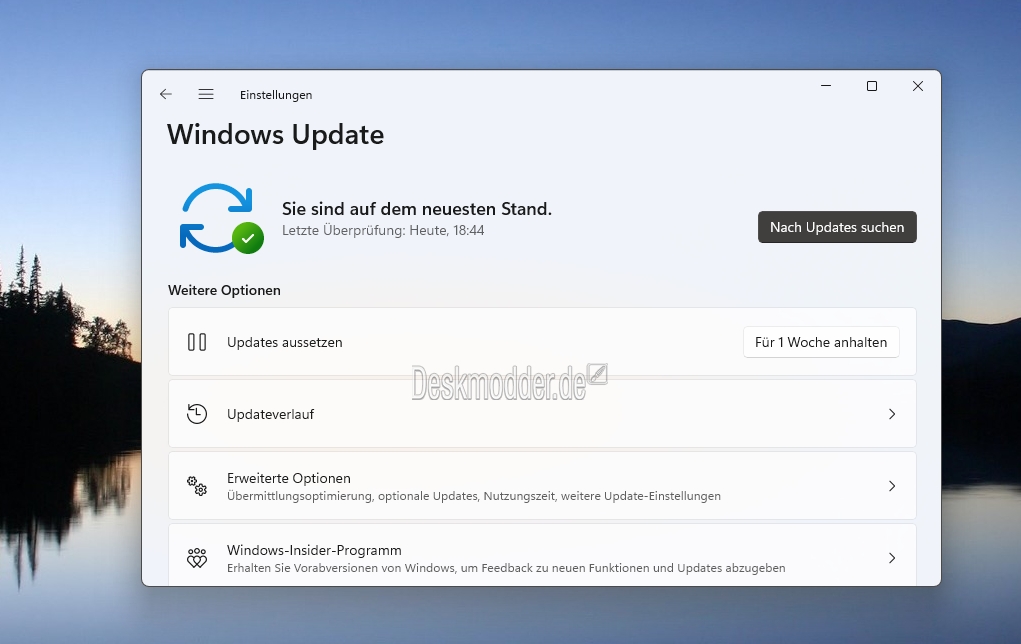The image size is (1021, 644).
Task: Open the Updateverlauf entry
Action: pos(542,413)
